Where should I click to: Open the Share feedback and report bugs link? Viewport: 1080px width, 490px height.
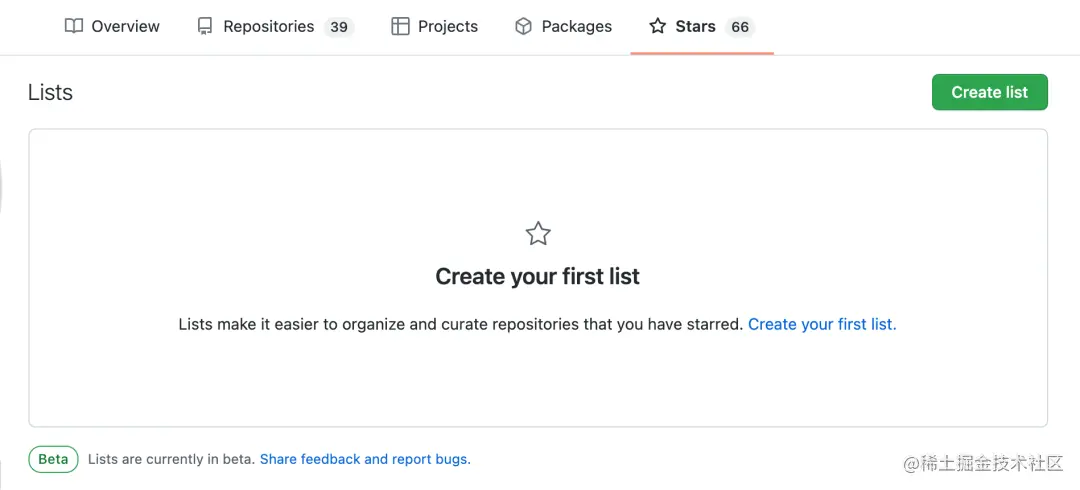pyautogui.click(x=365, y=459)
